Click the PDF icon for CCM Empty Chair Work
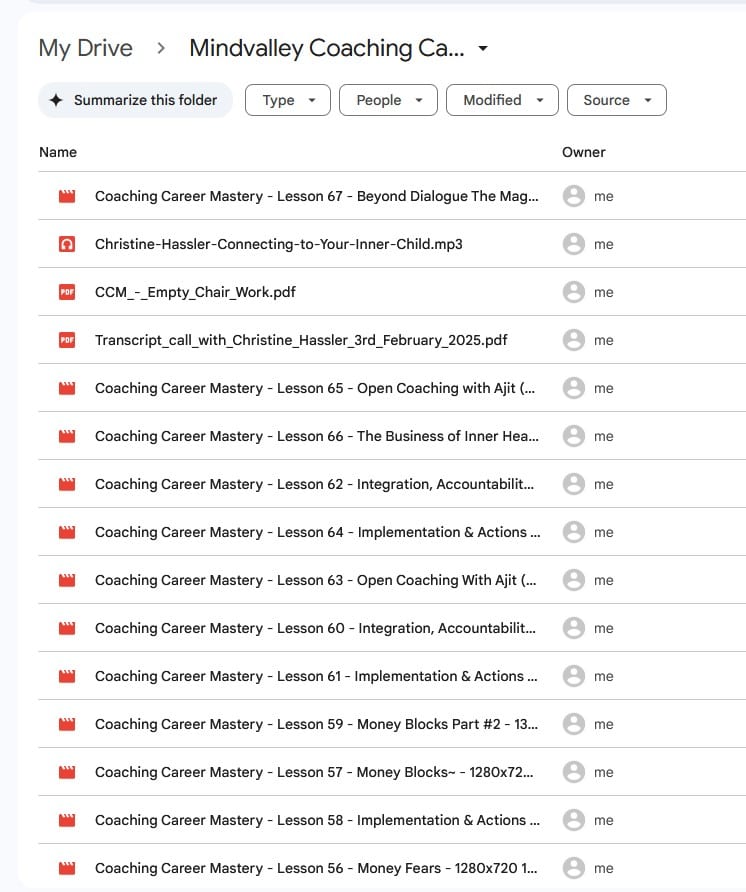The width and height of the screenshot is (746, 892). click(x=67, y=293)
